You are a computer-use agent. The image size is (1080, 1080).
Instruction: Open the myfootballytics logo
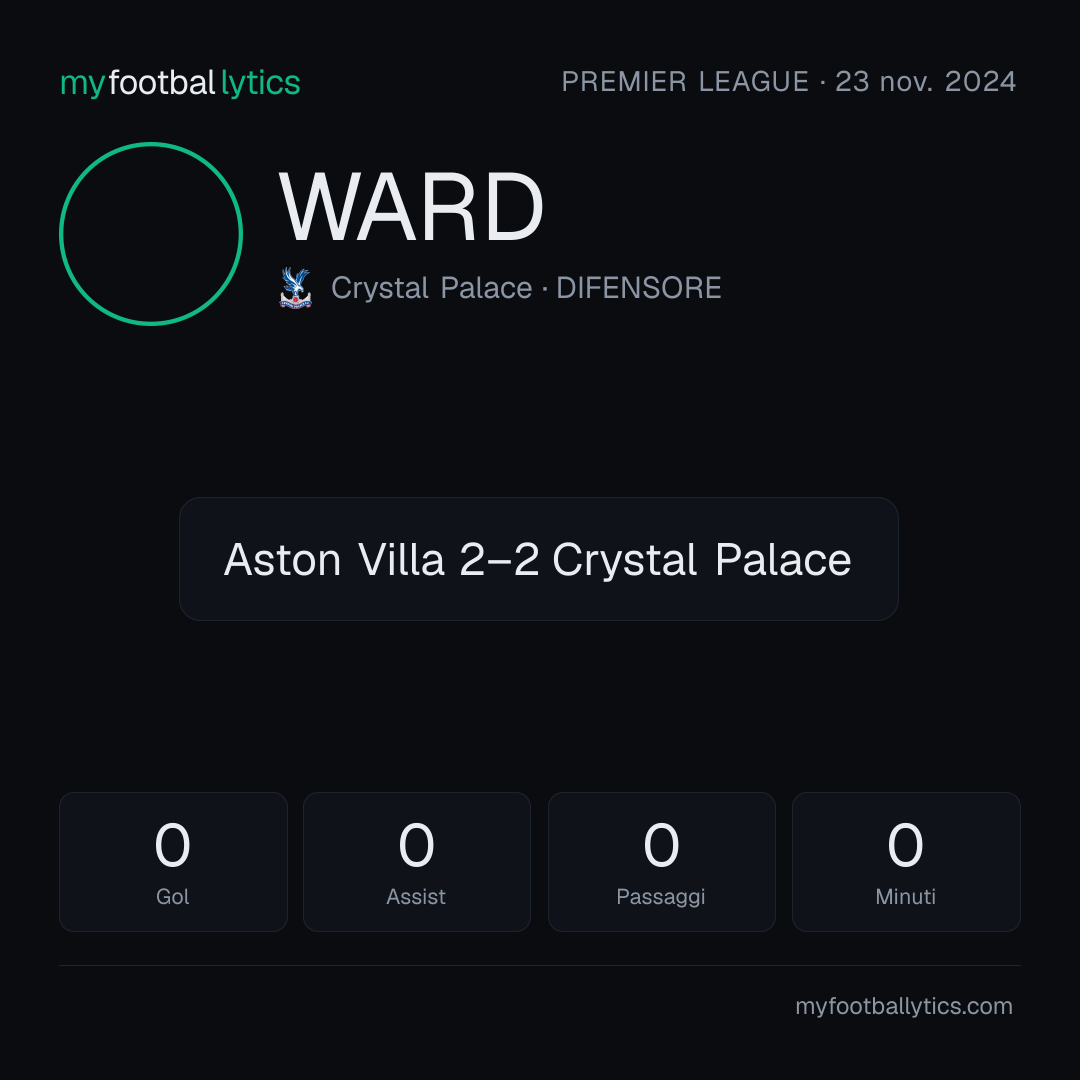[180, 83]
